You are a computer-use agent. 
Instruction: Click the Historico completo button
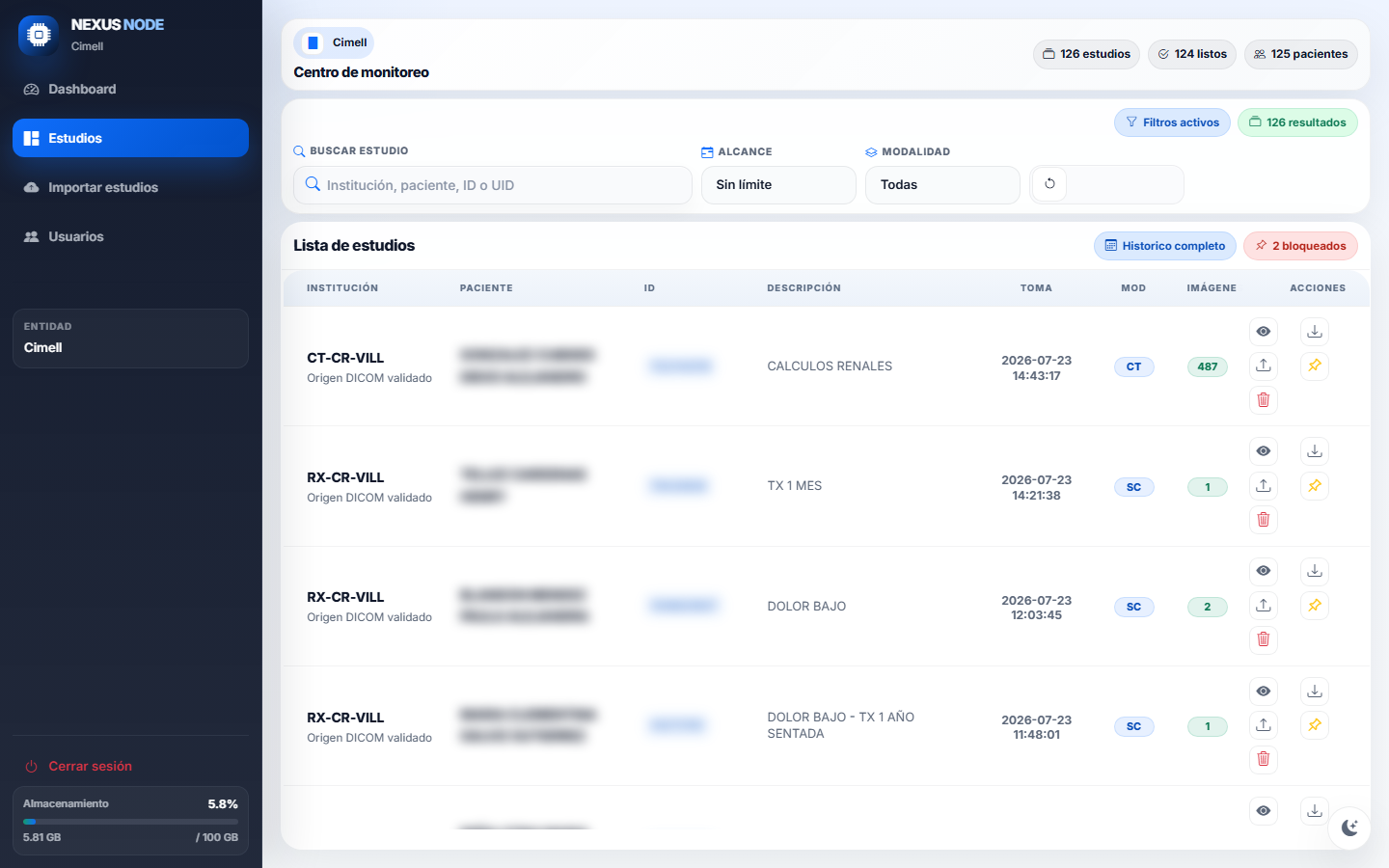1165,246
